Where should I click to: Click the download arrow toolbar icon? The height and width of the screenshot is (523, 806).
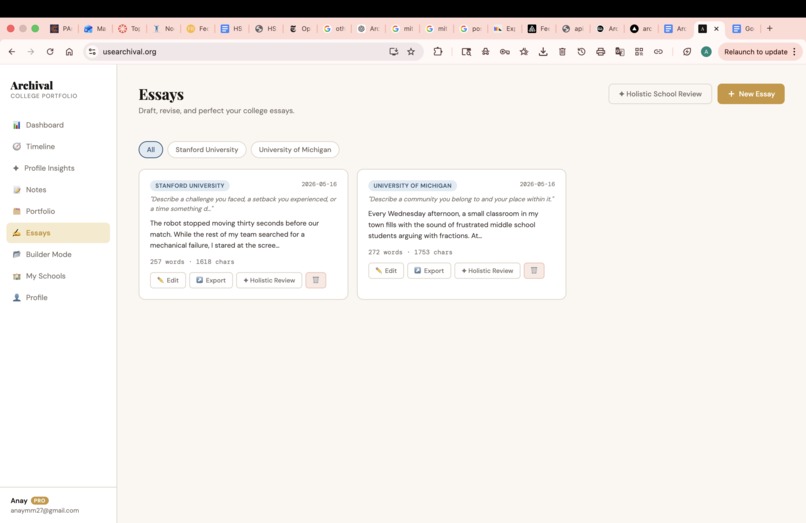tap(543, 52)
